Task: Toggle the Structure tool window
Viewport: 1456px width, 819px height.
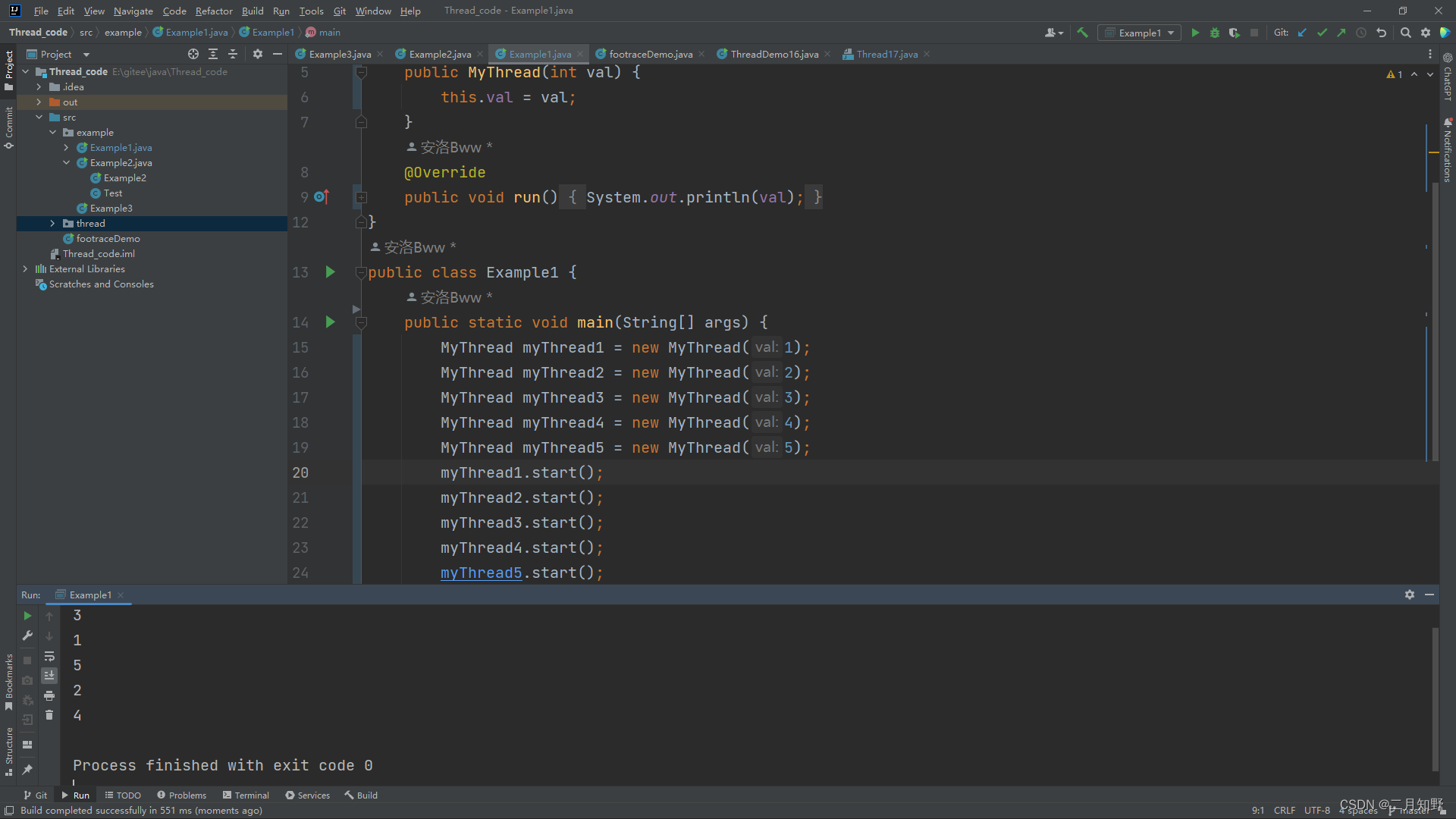Action: (8, 752)
